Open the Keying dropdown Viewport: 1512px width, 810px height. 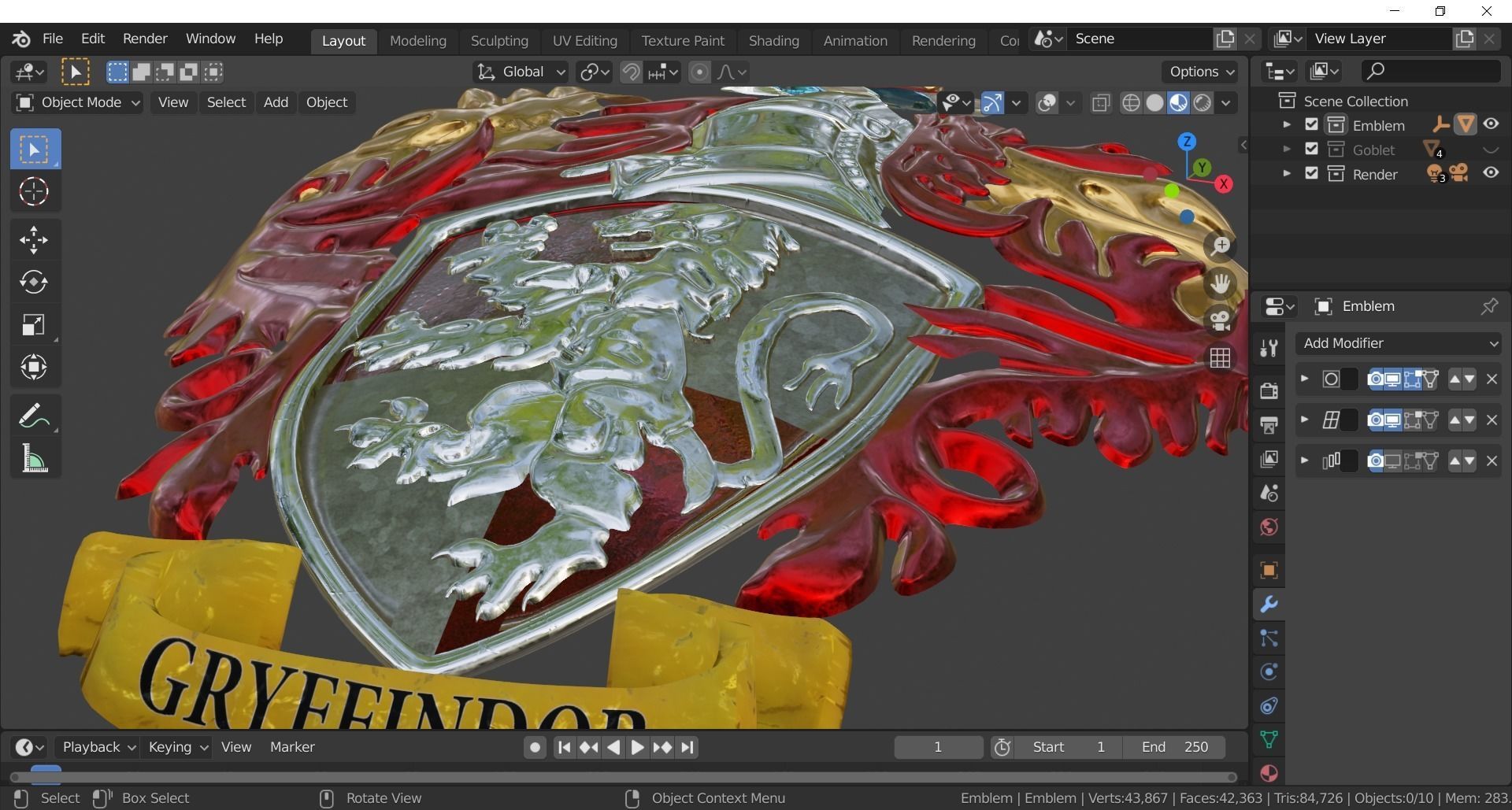coord(177,747)
